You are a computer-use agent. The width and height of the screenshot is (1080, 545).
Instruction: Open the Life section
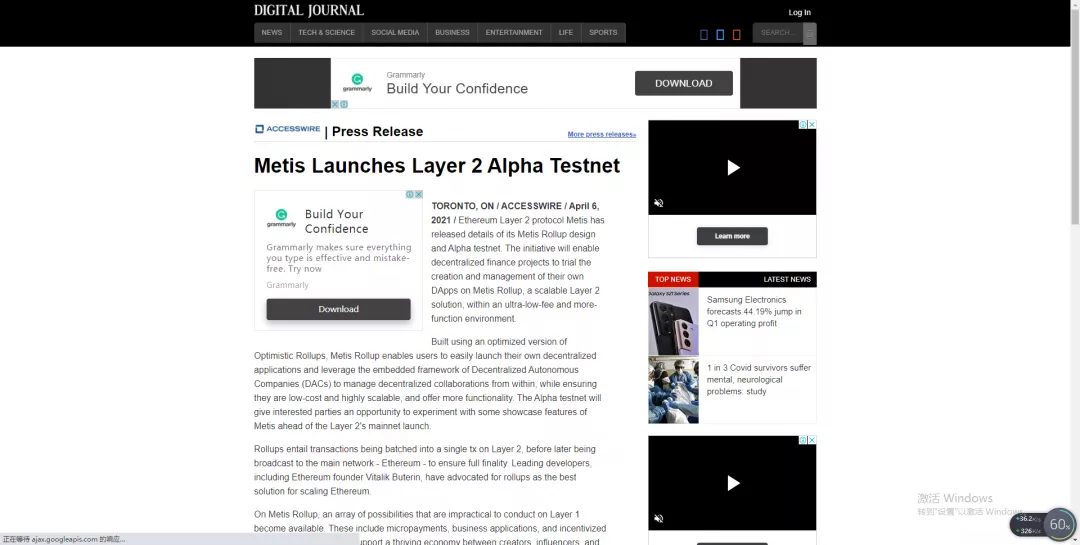(x=565, y=33)
